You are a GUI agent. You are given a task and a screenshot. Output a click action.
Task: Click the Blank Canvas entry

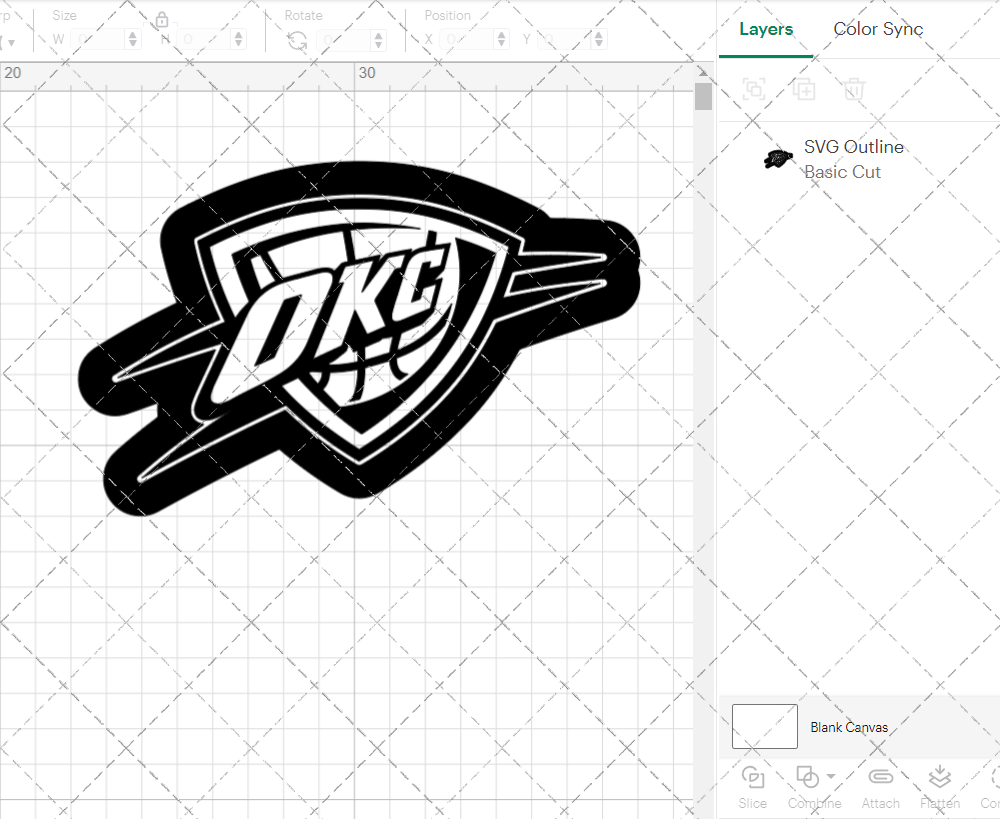tap(849, 727)
